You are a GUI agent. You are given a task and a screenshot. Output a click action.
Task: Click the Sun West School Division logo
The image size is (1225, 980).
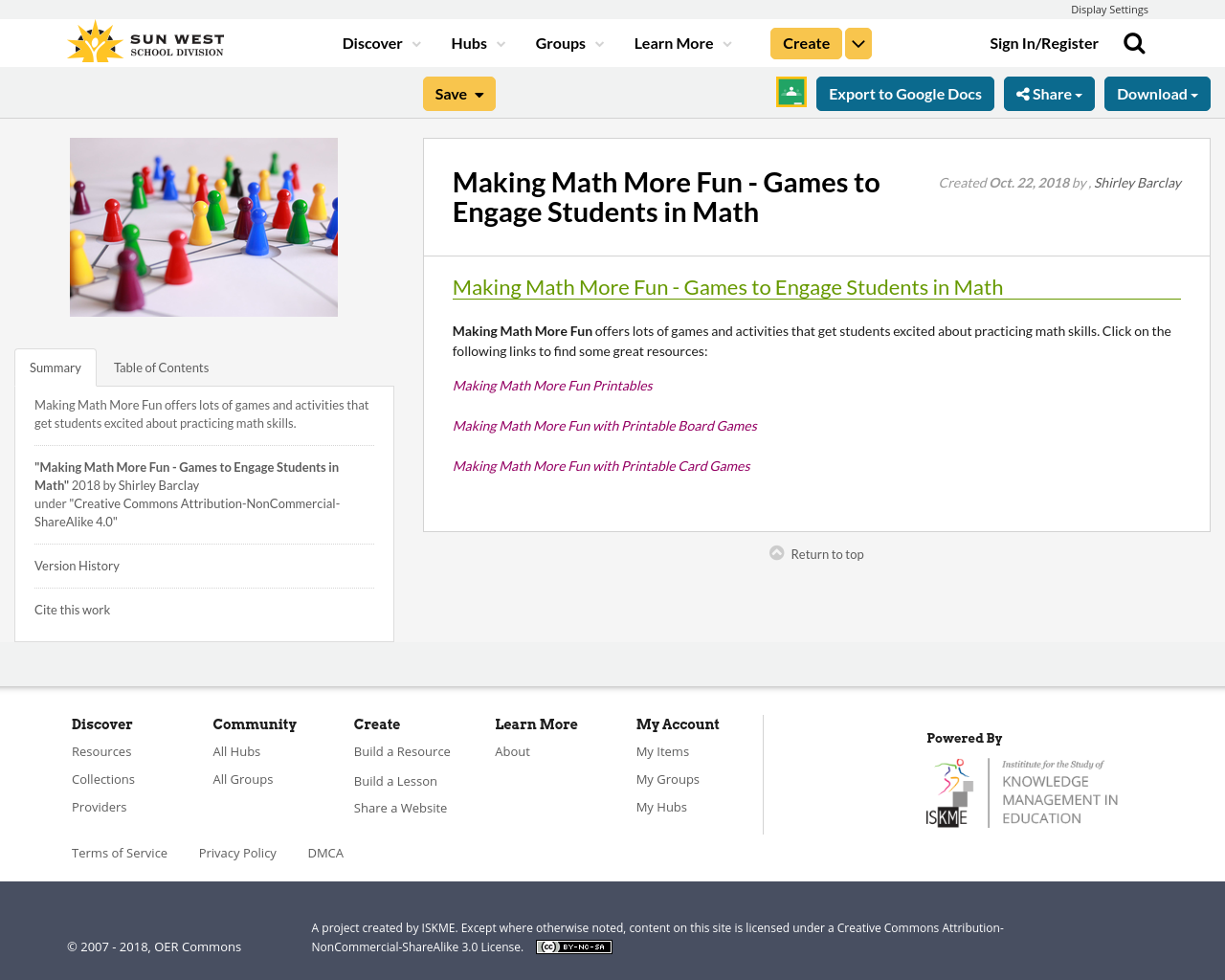pyautogui.click(x=144, y=40)
